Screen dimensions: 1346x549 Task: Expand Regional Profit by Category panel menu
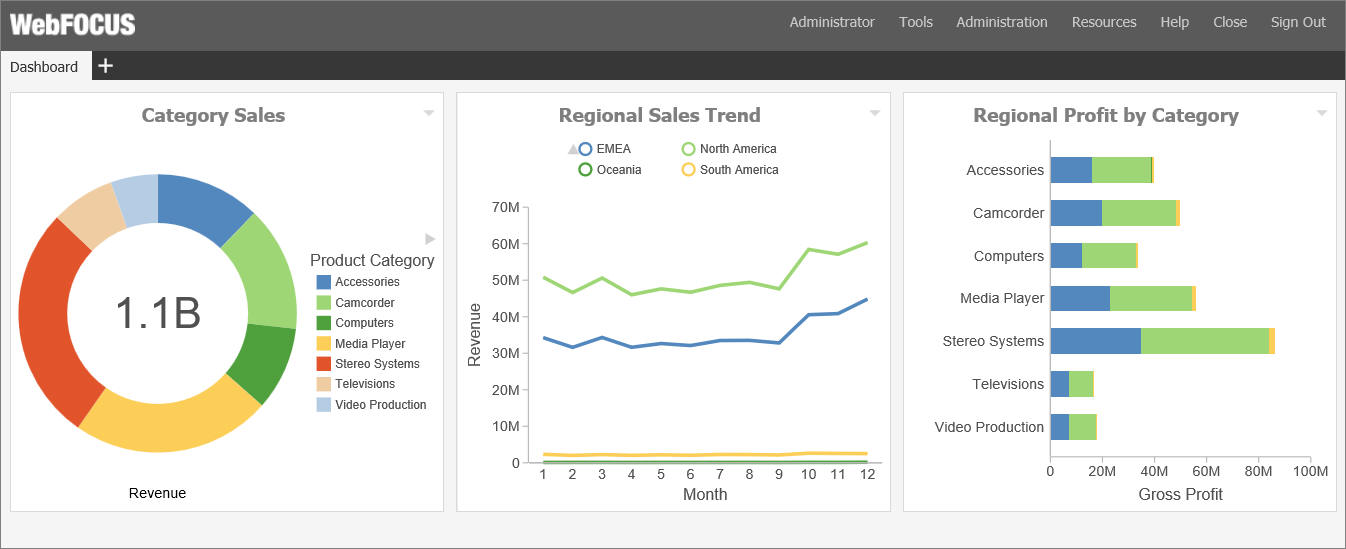pyautogui.click(x=1322, y=113)
